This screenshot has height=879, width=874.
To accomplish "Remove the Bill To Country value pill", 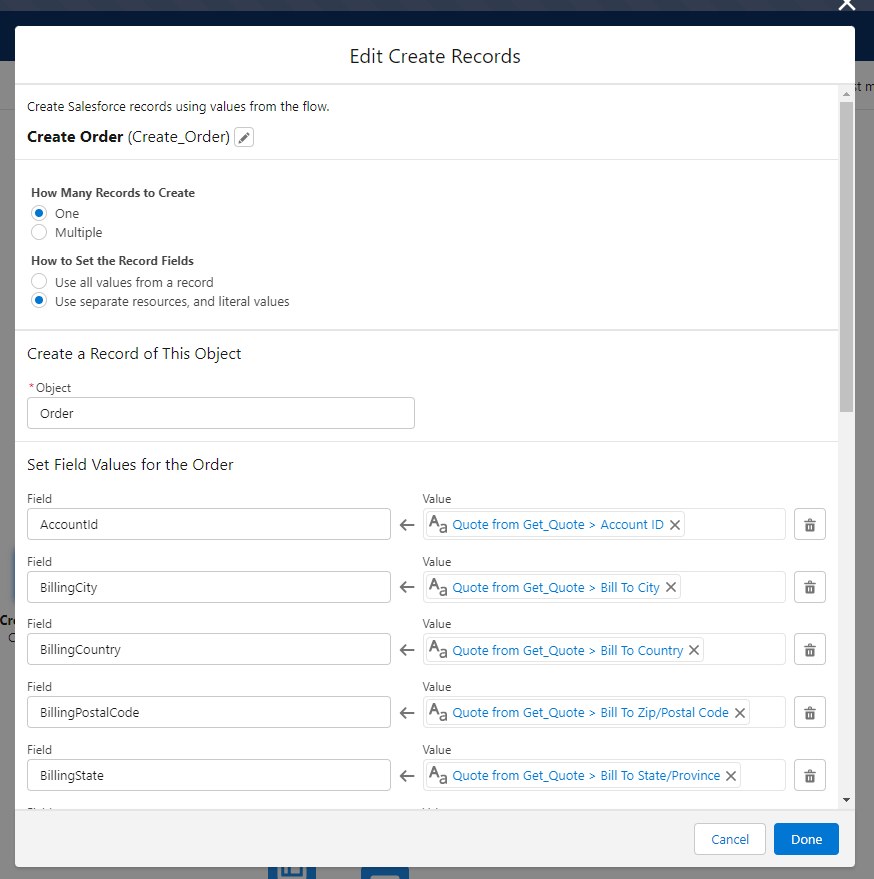I will click(694, 650).
